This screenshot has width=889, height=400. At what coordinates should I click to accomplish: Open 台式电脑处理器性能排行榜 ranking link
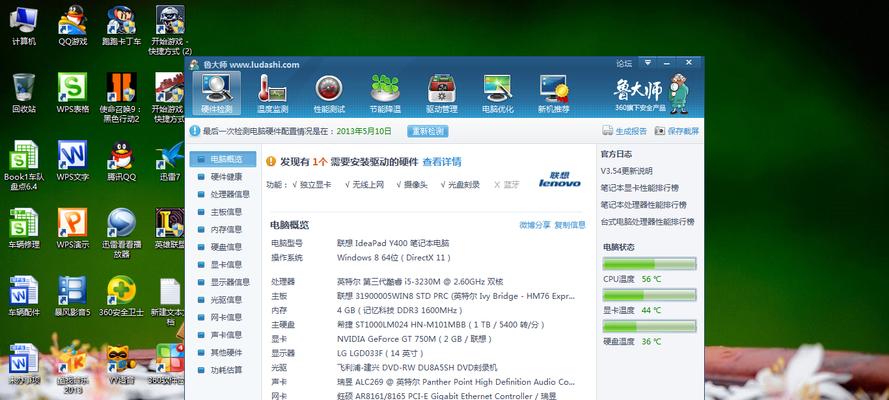pyautogui.click(x=647, y=222)
